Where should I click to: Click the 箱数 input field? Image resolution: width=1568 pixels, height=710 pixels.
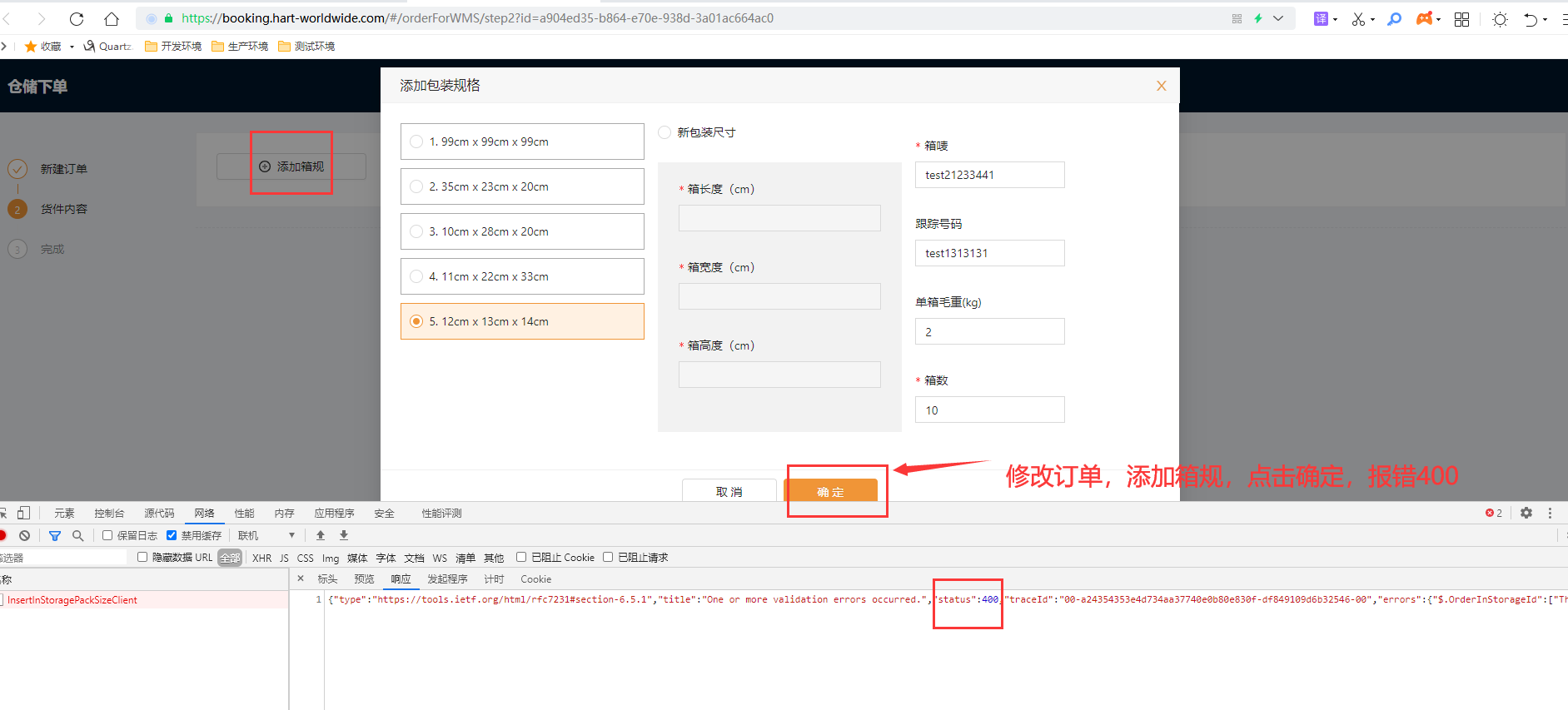click(x=989, y=410)
